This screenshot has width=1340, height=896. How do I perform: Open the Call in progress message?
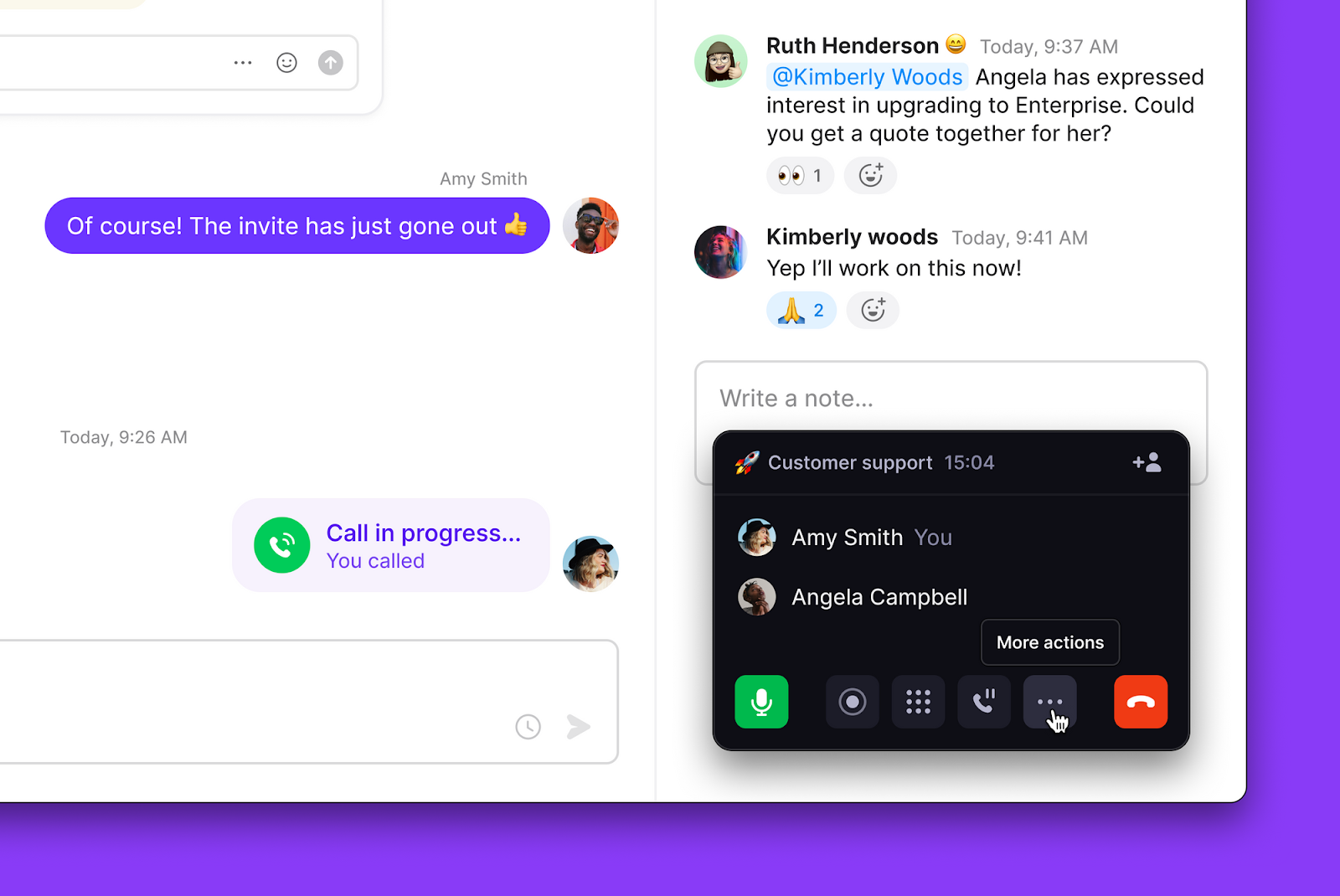[x=390, y=545]
